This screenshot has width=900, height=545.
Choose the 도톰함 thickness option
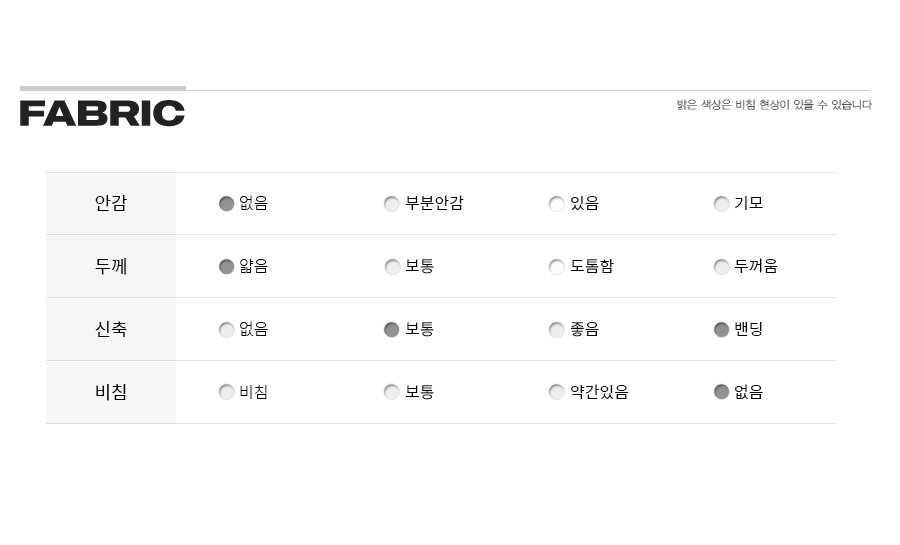coord(556,267)
